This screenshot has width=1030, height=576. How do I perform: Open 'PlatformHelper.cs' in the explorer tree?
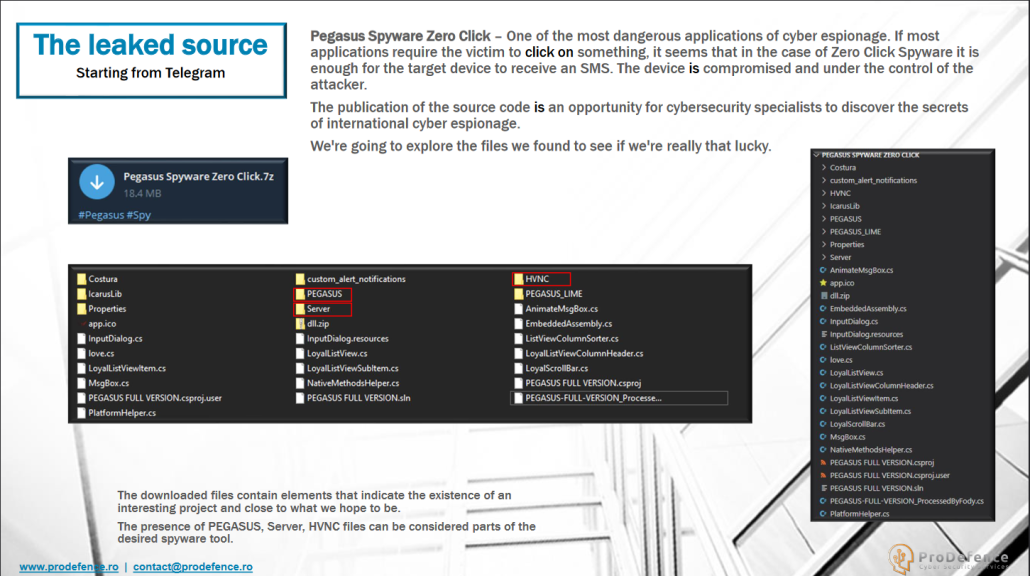tap(859, 514)
